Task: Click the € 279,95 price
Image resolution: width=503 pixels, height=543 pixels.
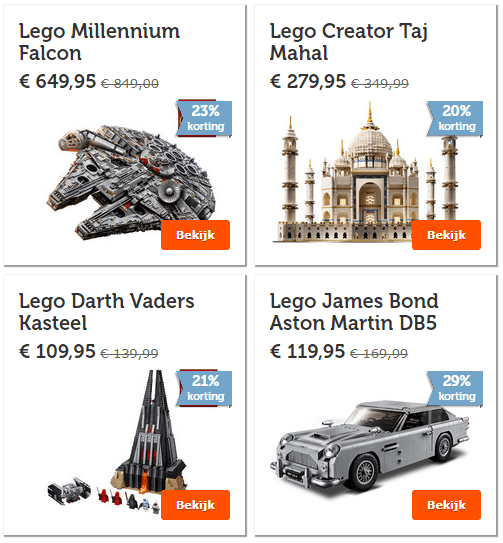Action: coord(308,81)
